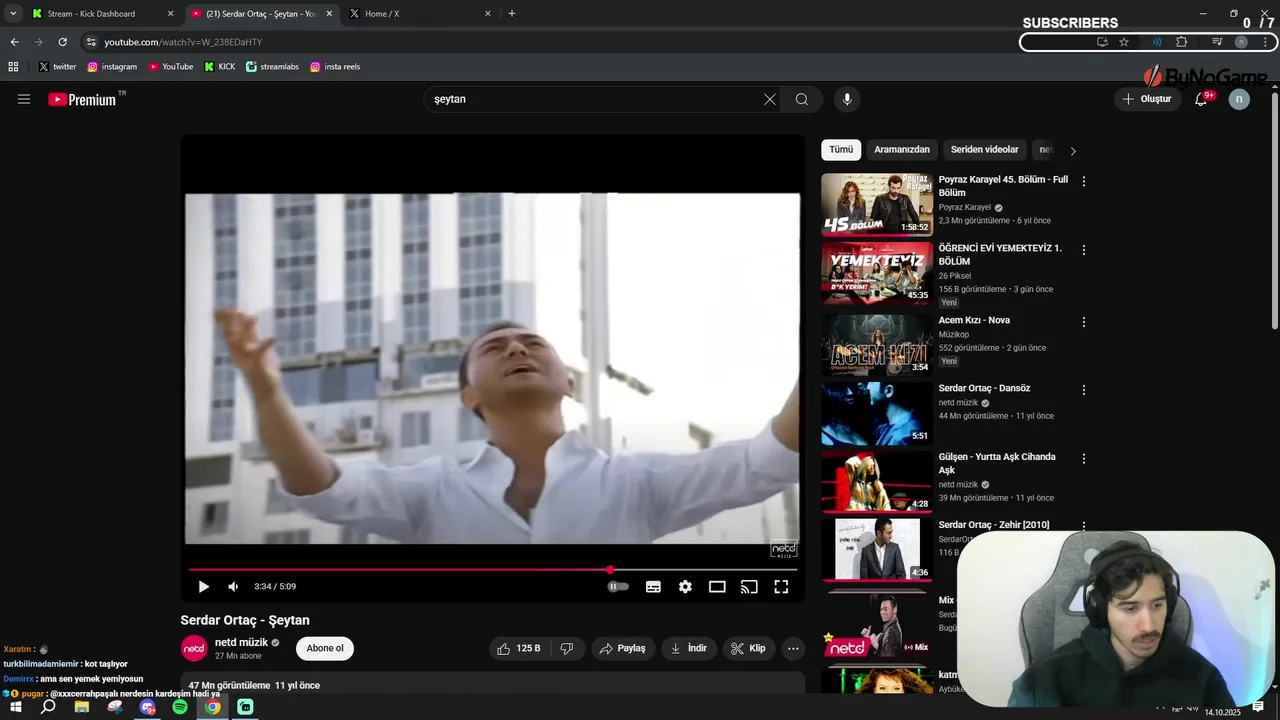Switch to the Stream - Kick Dashboard tab
The height and width of the screenshot is (720, 1280).
point(102,14)
